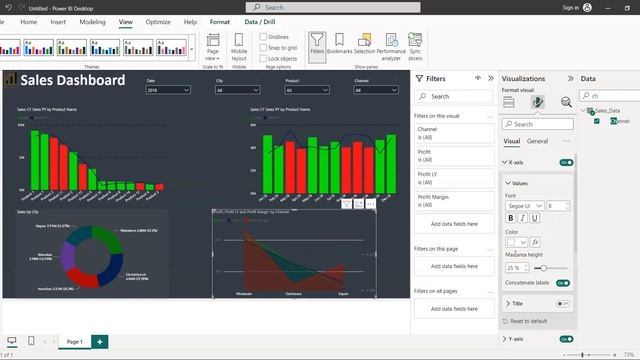Switch to desktop layout view icon
640x360 pixels.
pos(12,340)
